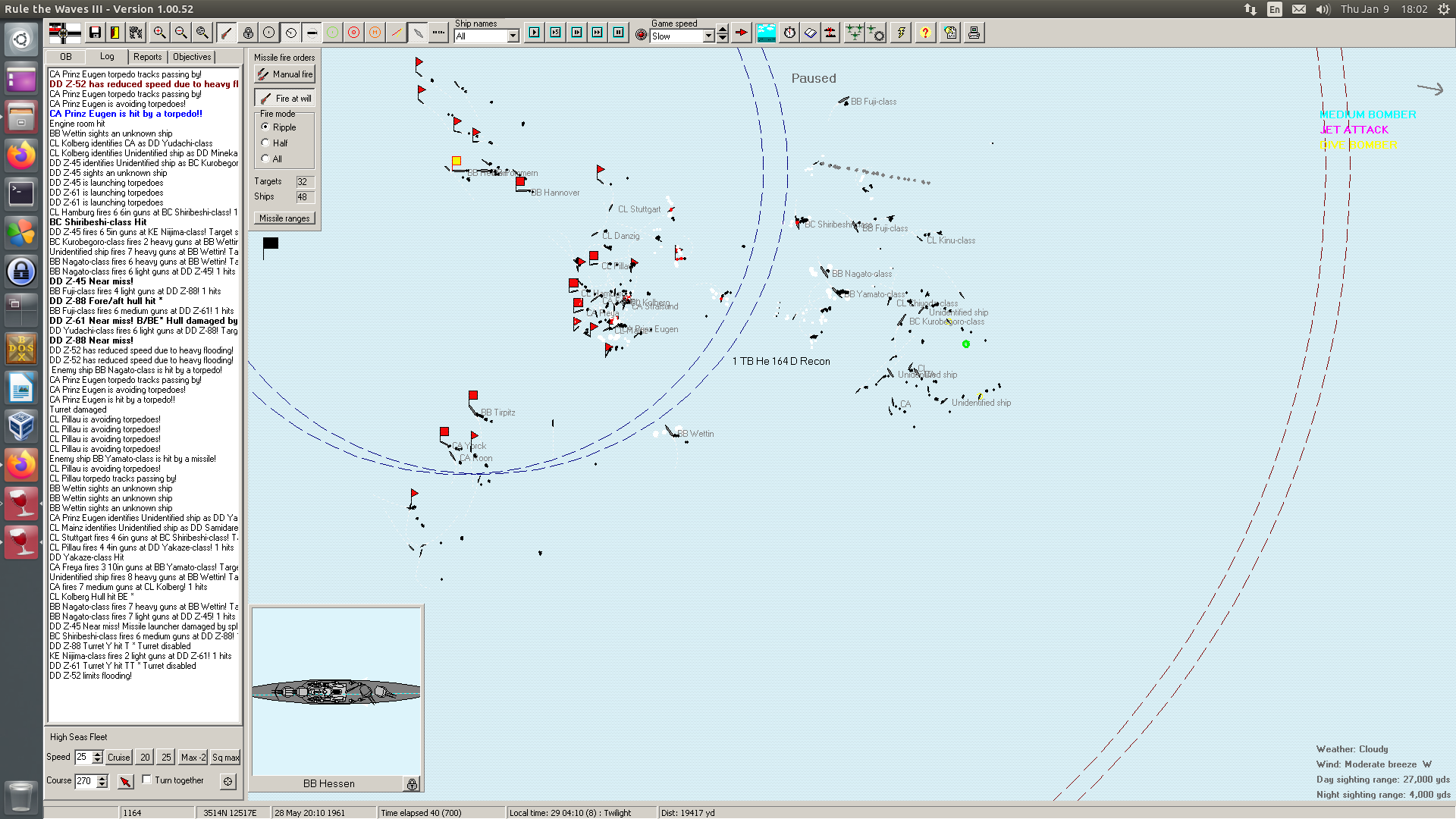Viewport: 1456px width, 819px height.
Task: Toggle the red-yellow lines toolbar icon
Action: (x=396, y=33)
